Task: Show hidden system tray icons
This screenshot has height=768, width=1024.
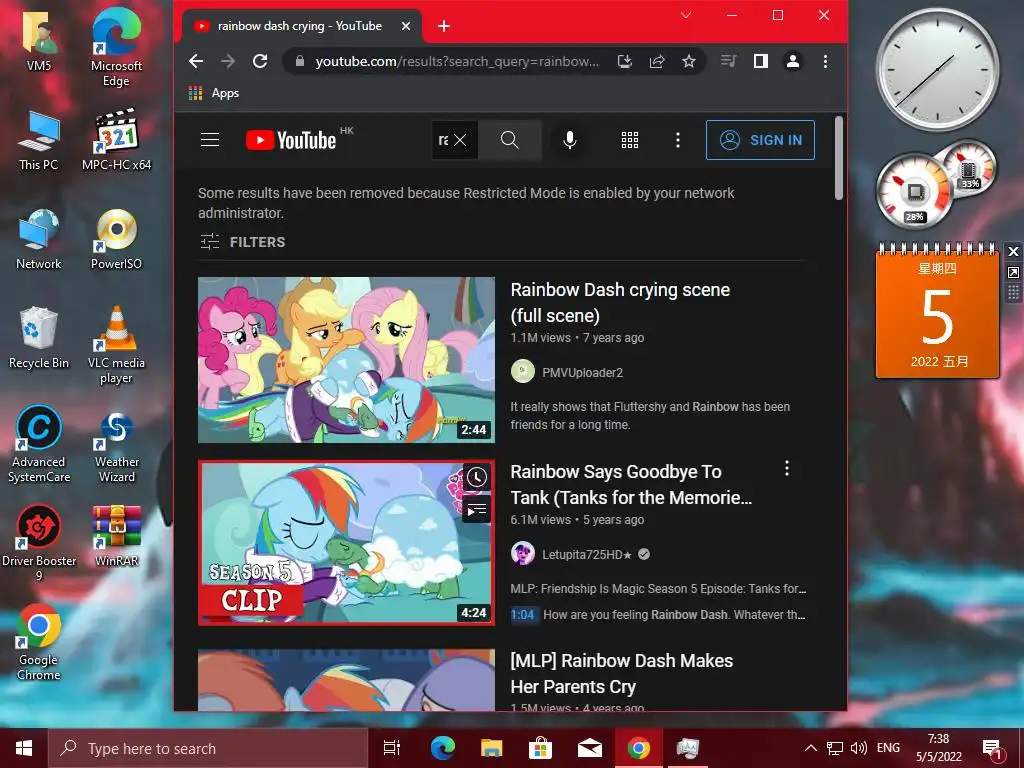Action: point(810,748)
